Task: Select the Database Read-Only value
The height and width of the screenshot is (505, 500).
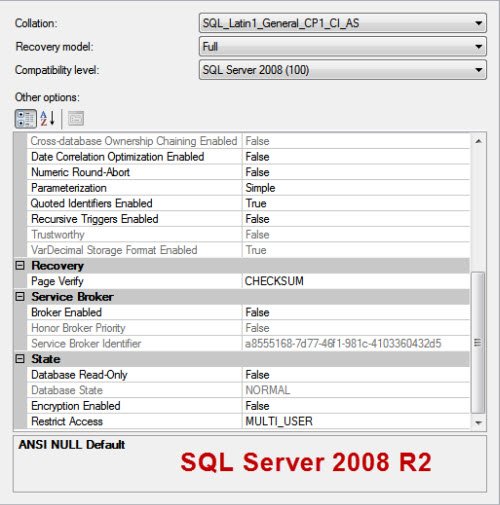Action: (x=356, y=375)
